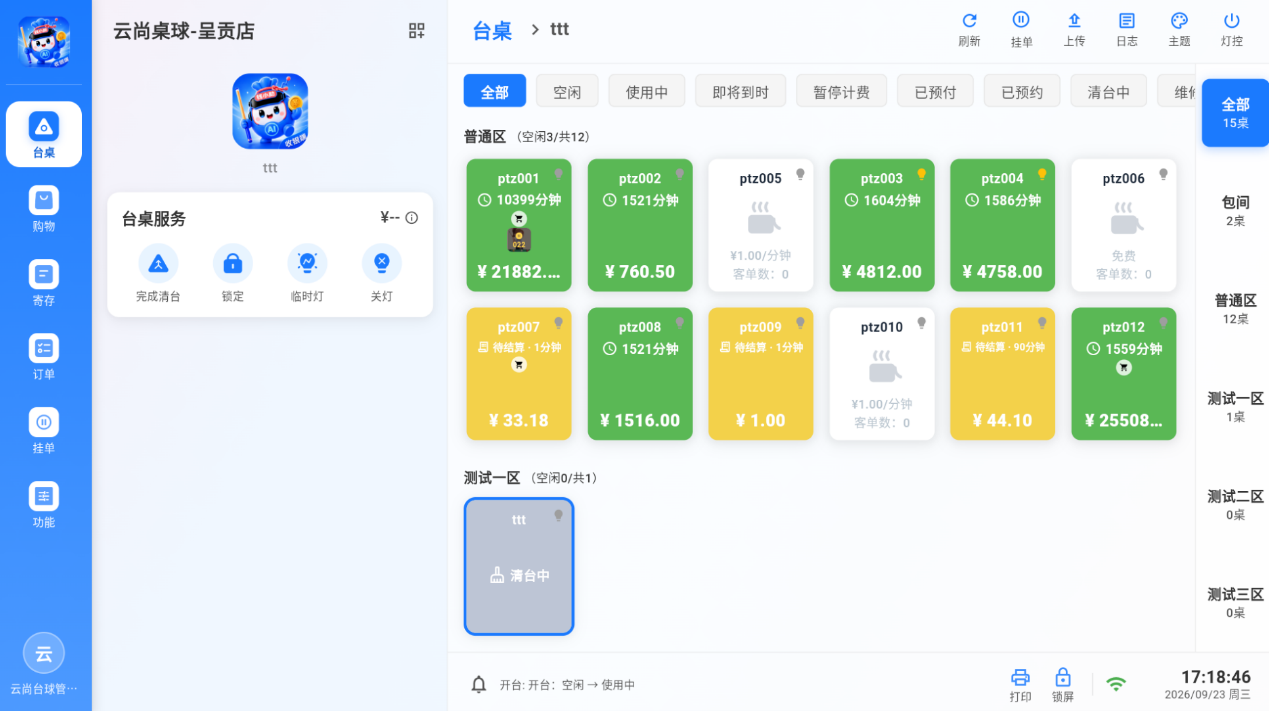The image size is (1269, 711).
Task: Open table card ptz011
Action: pyautogui.click(x=1003, y=374)
